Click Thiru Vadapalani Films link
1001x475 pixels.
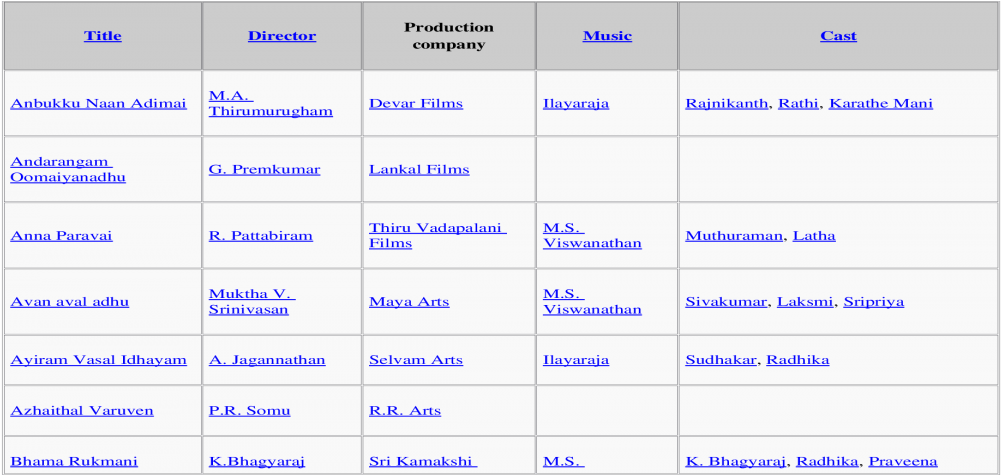tap(438, 236)
